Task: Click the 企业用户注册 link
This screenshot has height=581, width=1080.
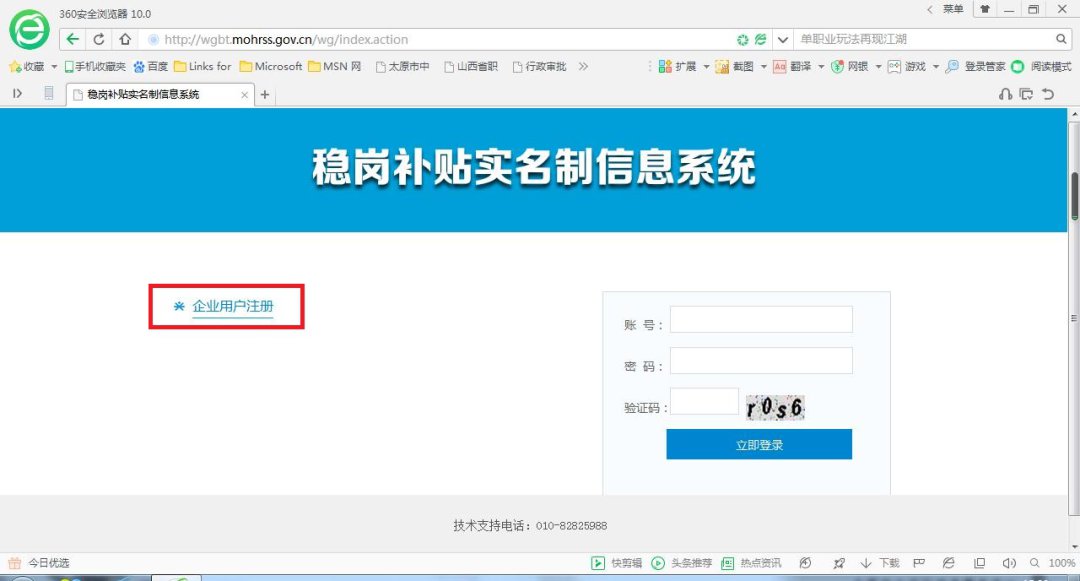Action: pos(233,306)
